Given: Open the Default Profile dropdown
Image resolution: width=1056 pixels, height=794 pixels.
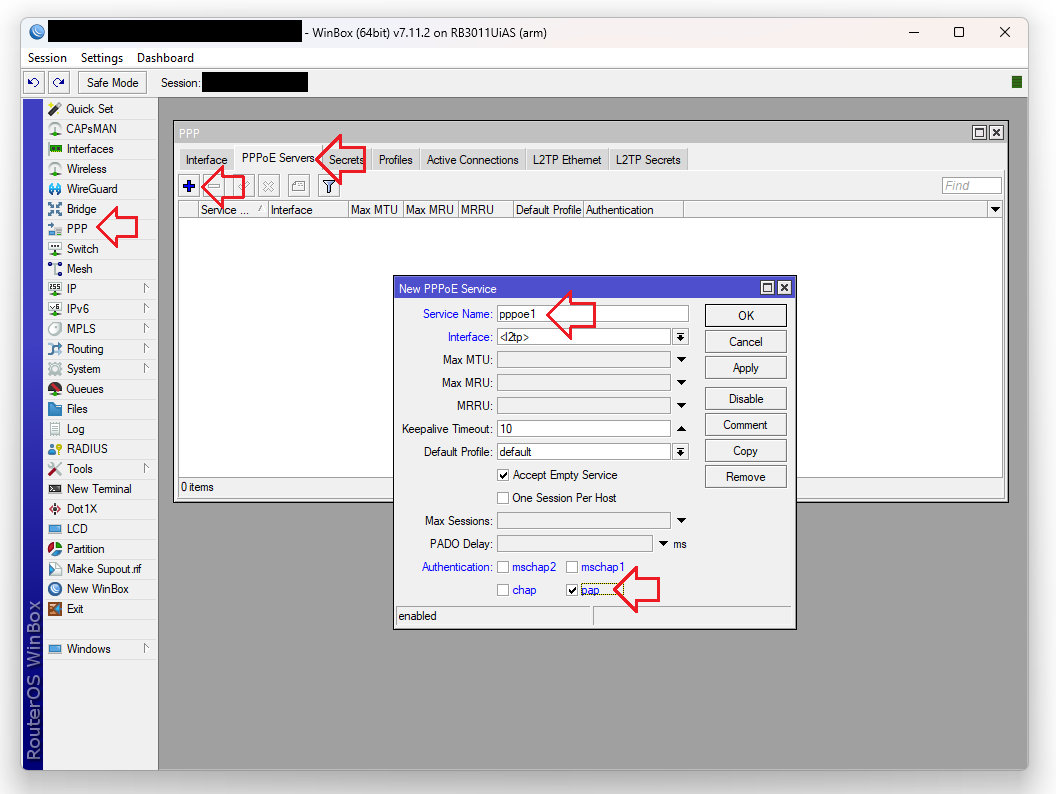Looking at the screenshot, I should click(681, 452).
